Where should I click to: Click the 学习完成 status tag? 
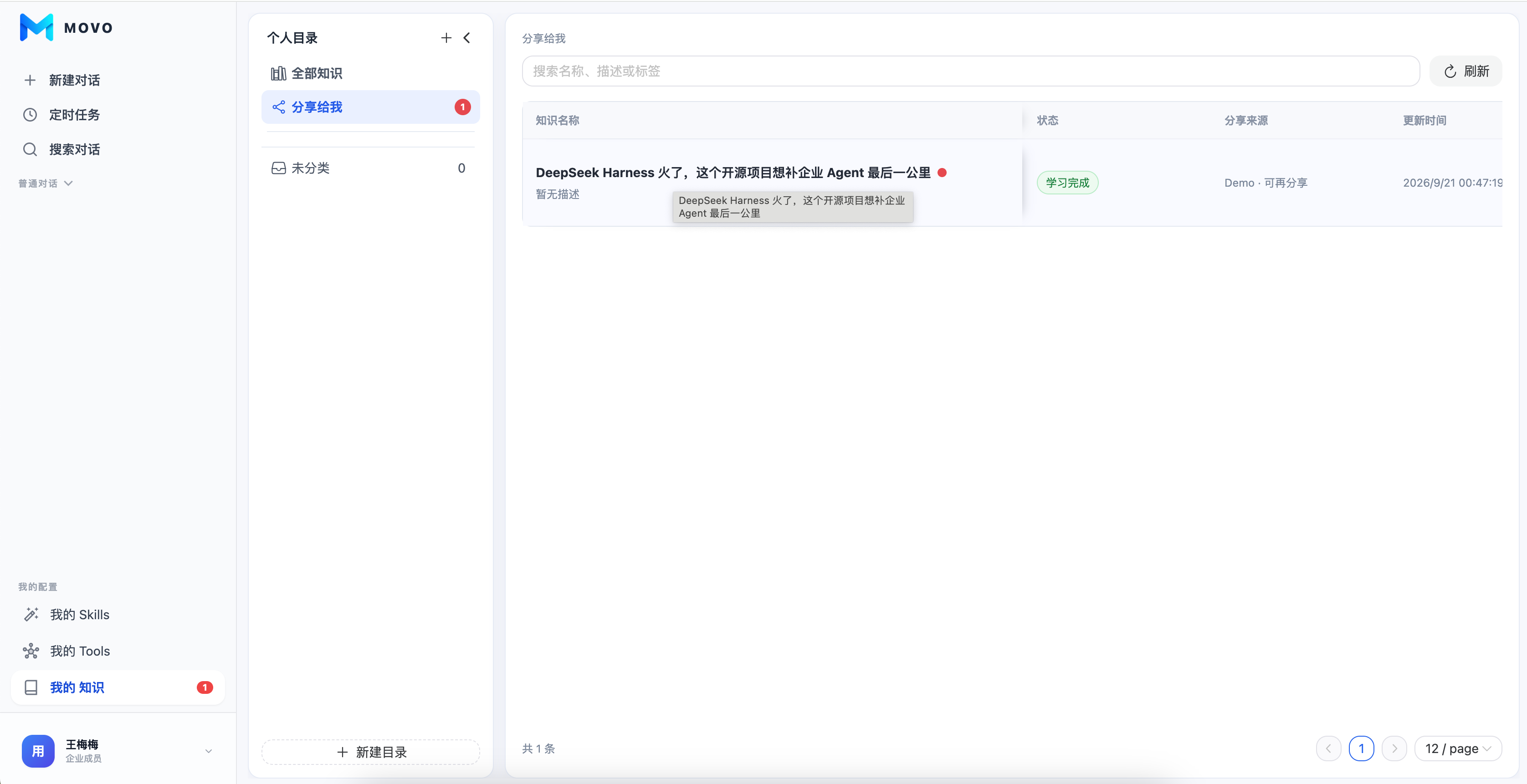point(1068,183)
